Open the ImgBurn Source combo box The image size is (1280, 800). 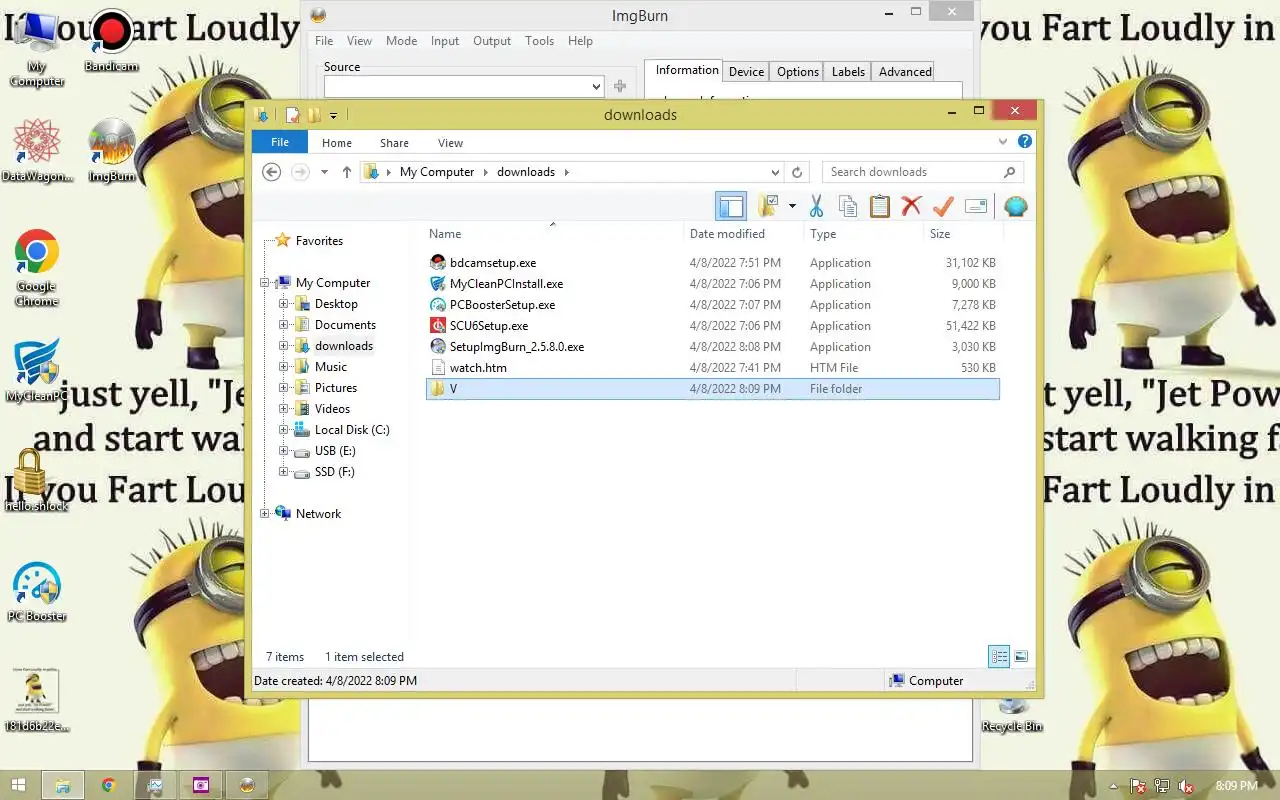pos(463,87)
